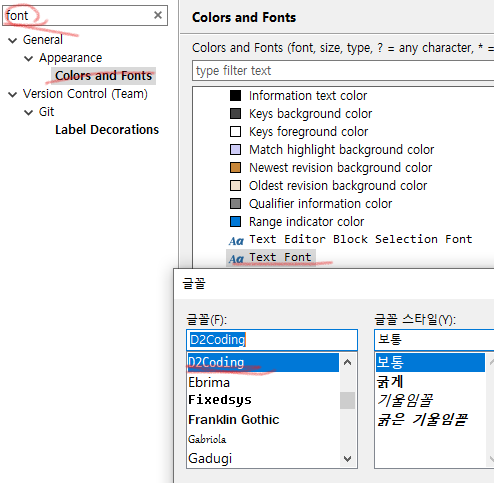494x483 pixels.
Task: Select the Appearance tree item
Action: click(x=70, y=58)
